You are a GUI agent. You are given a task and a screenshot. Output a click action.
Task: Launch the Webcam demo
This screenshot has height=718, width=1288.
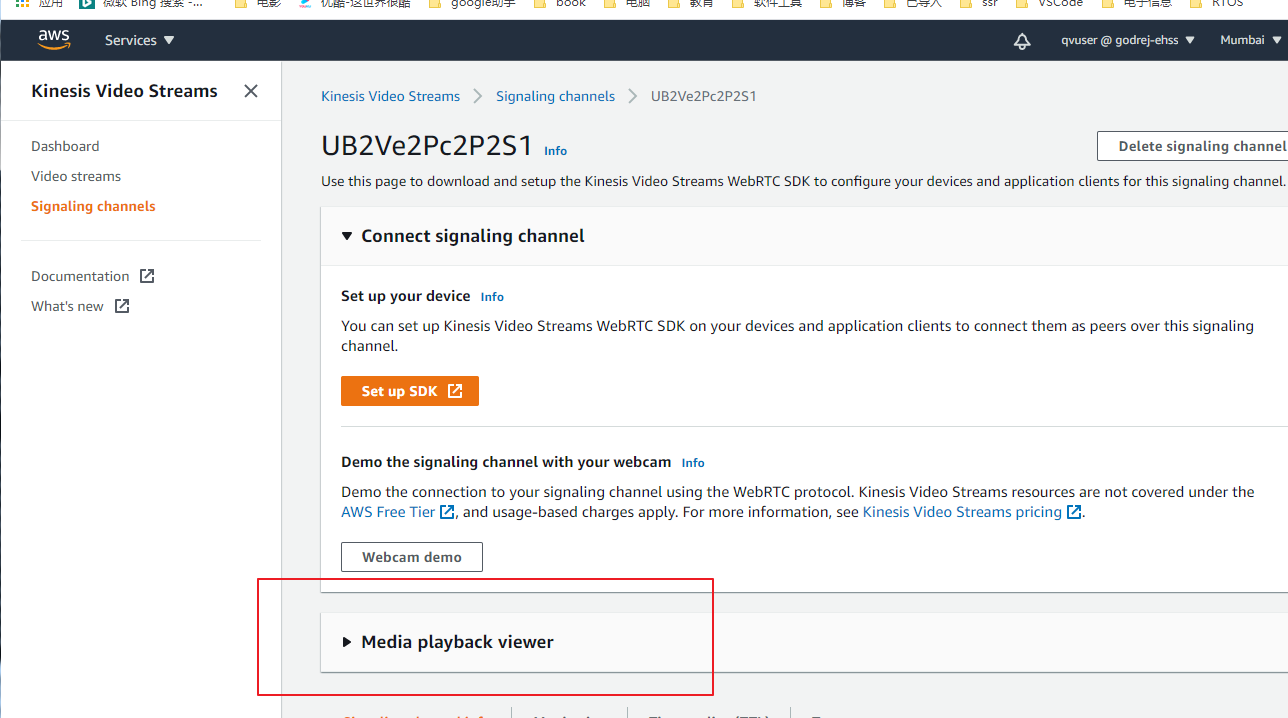411,556
